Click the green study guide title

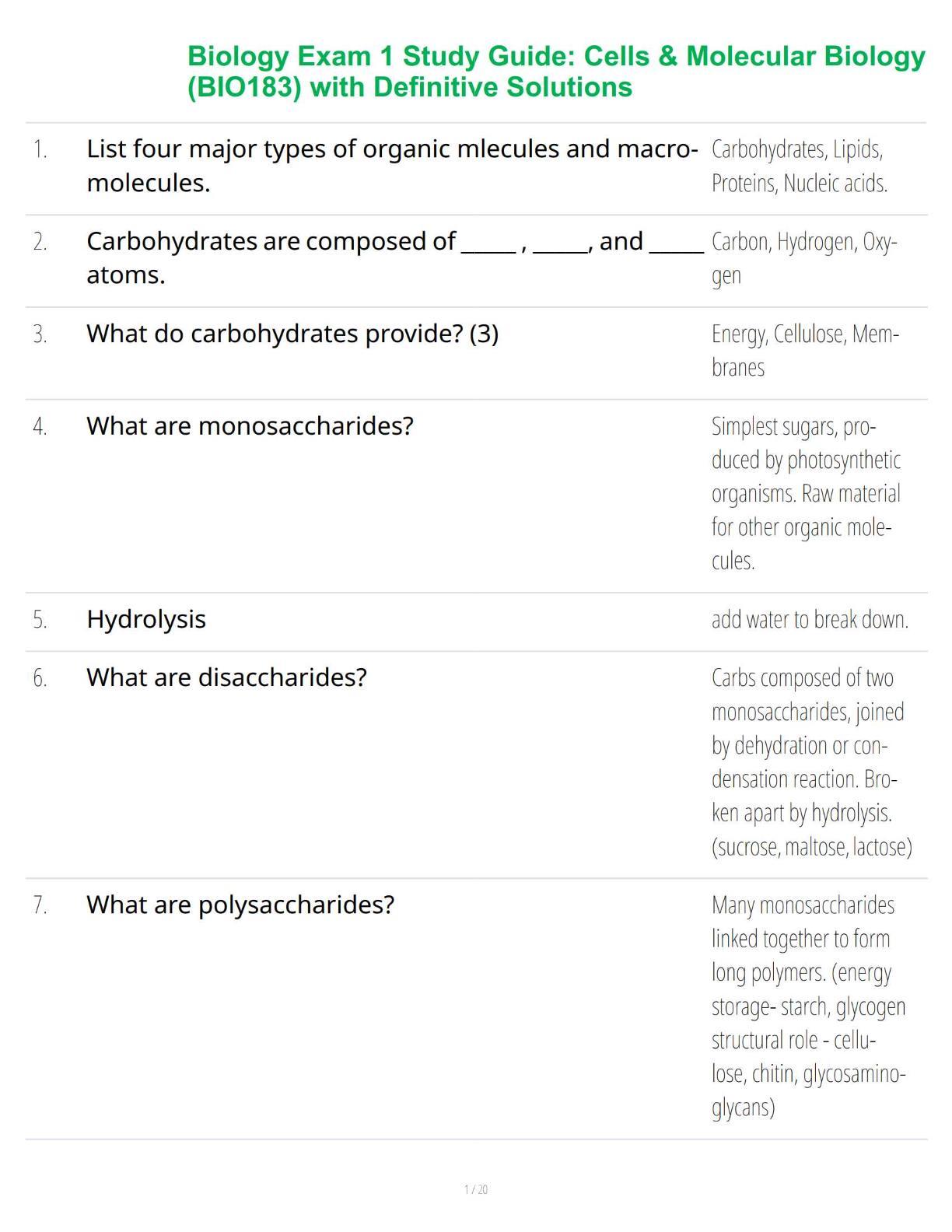[555, 72]
